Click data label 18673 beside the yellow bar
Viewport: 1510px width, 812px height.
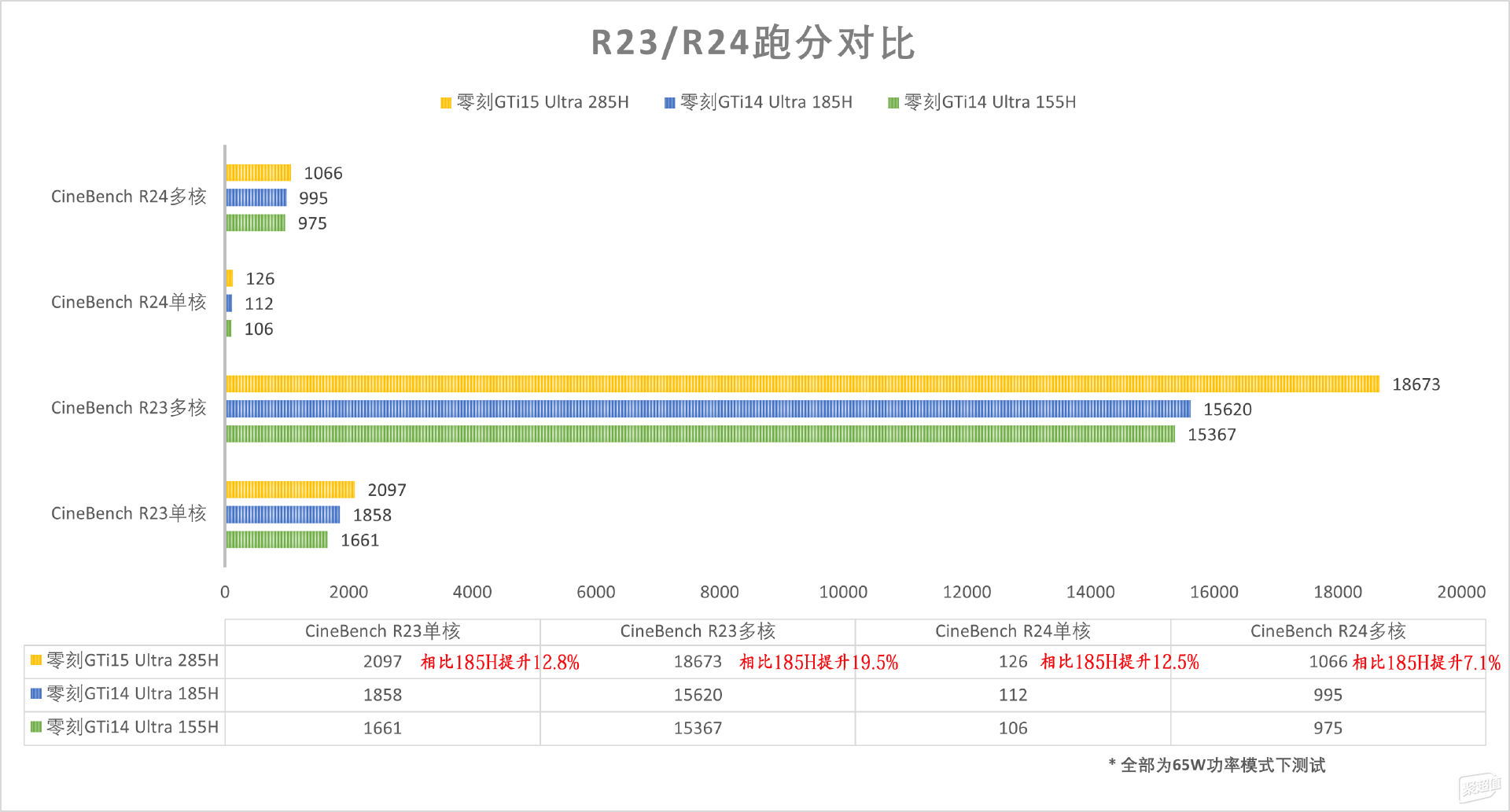pyautogui.click(x=1416, y=384)
